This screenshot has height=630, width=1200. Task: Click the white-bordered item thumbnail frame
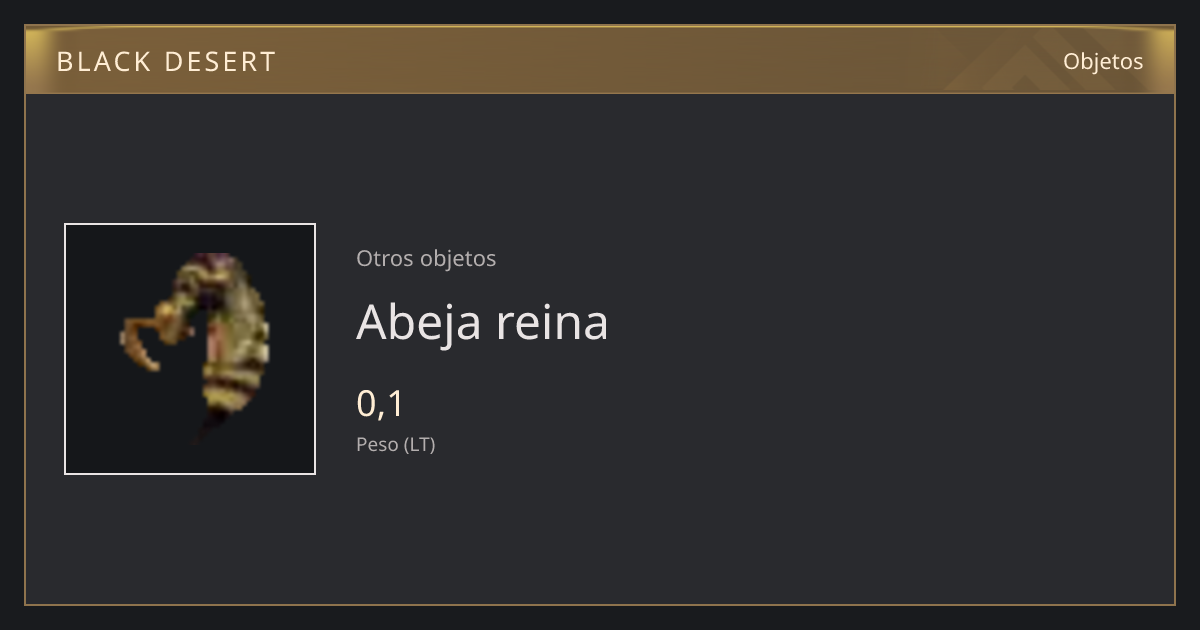[x=190, y=349]
